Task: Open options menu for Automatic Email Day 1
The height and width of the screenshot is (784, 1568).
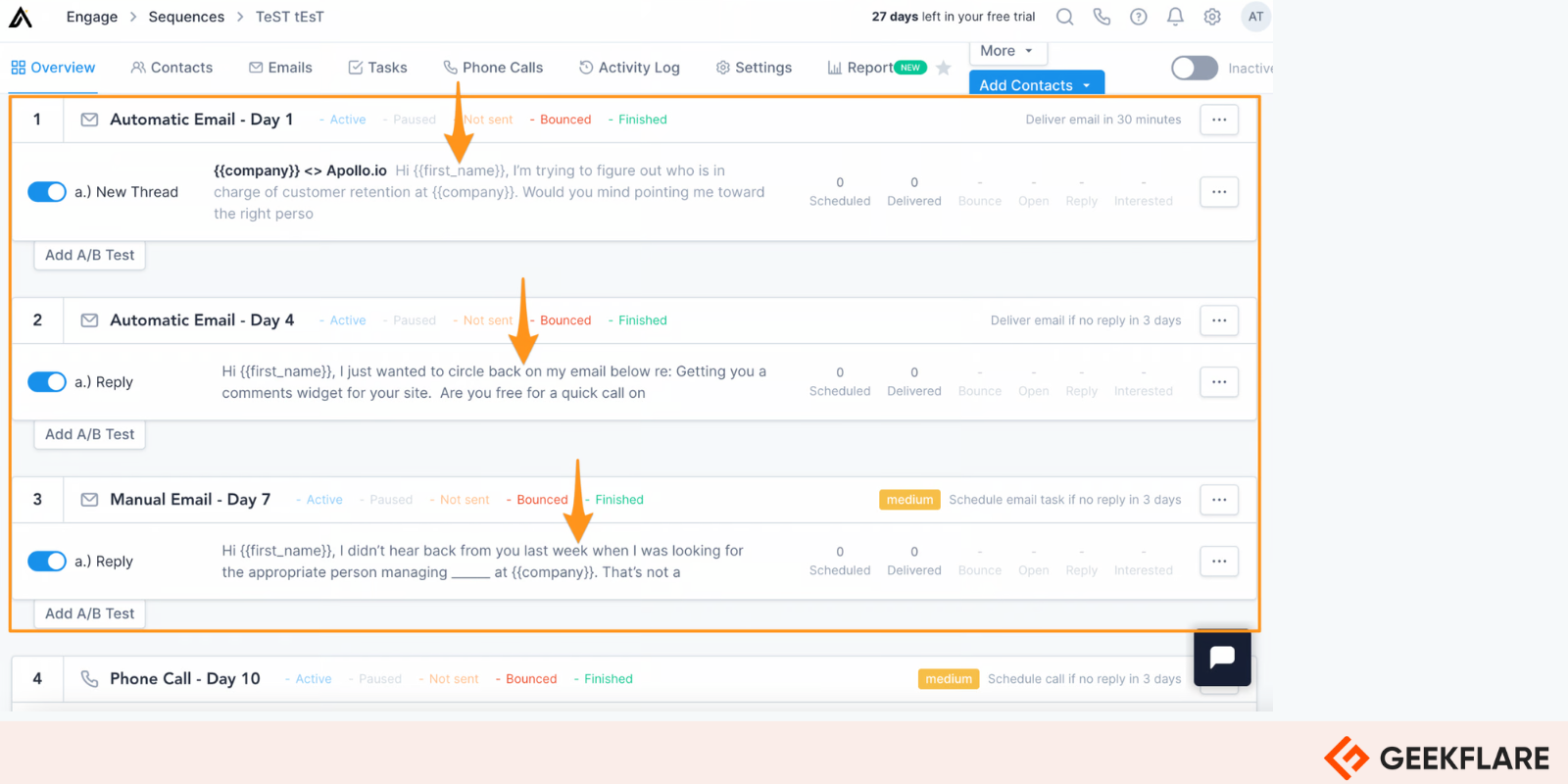Action: (x=1219, y=120)
